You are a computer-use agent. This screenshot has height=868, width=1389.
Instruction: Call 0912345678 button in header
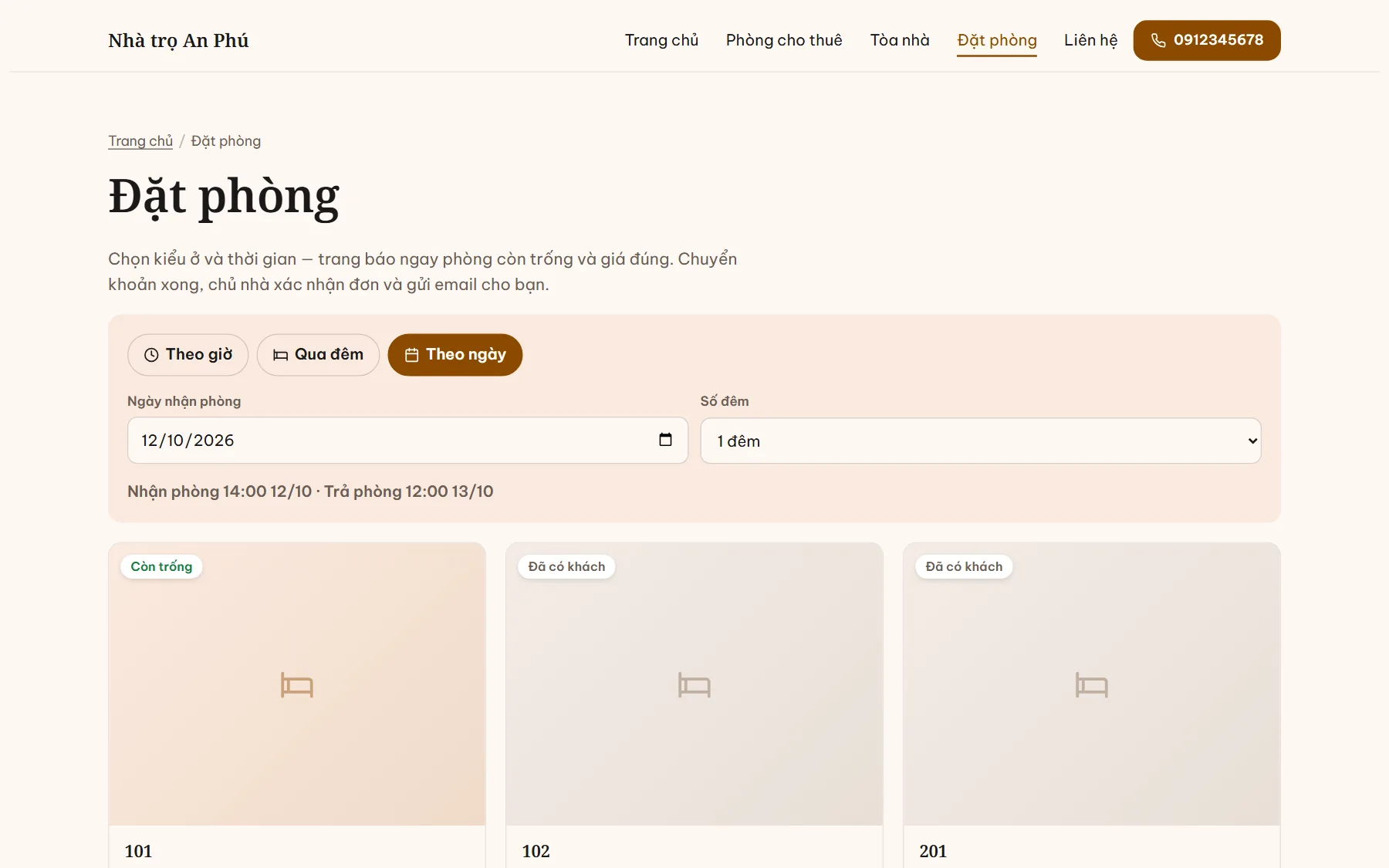coord(1207,40)
